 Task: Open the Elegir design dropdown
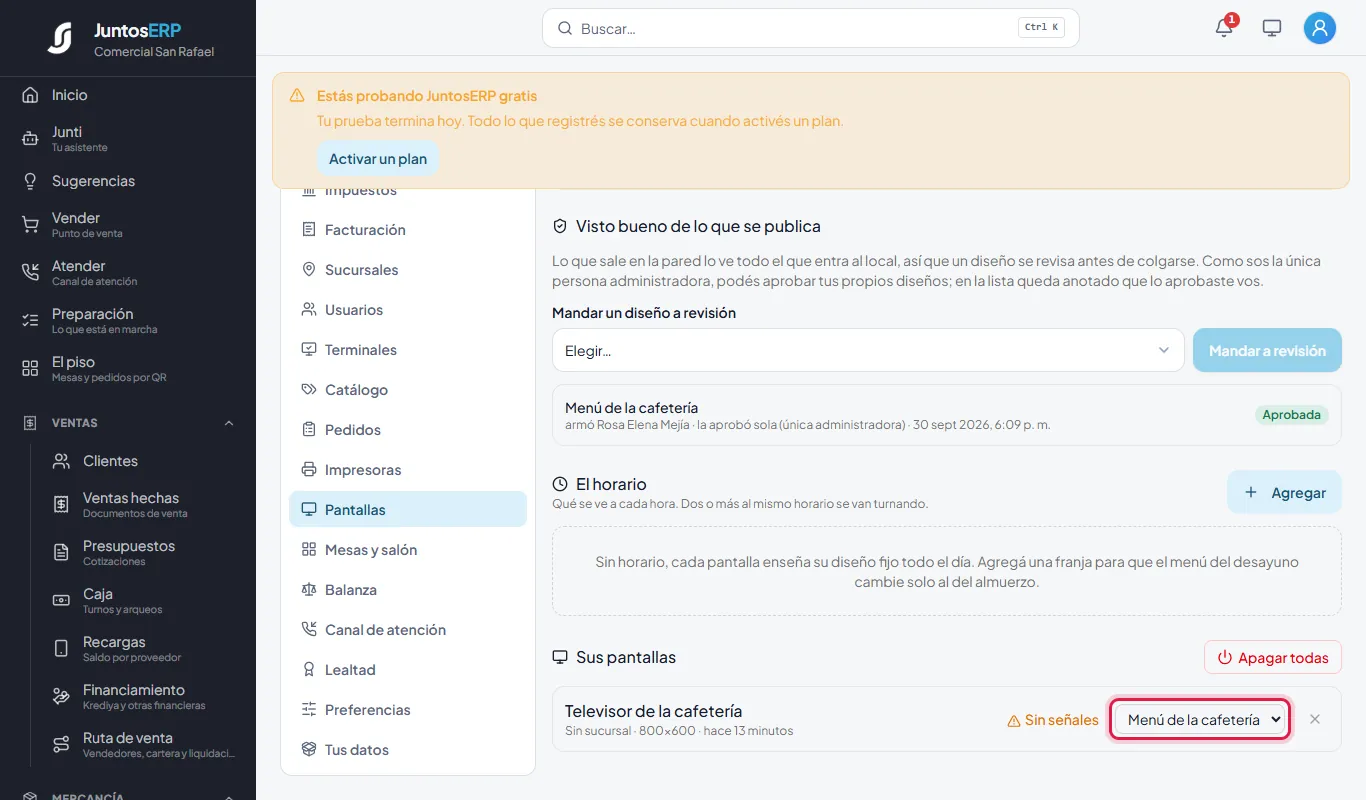click(868, 350)
